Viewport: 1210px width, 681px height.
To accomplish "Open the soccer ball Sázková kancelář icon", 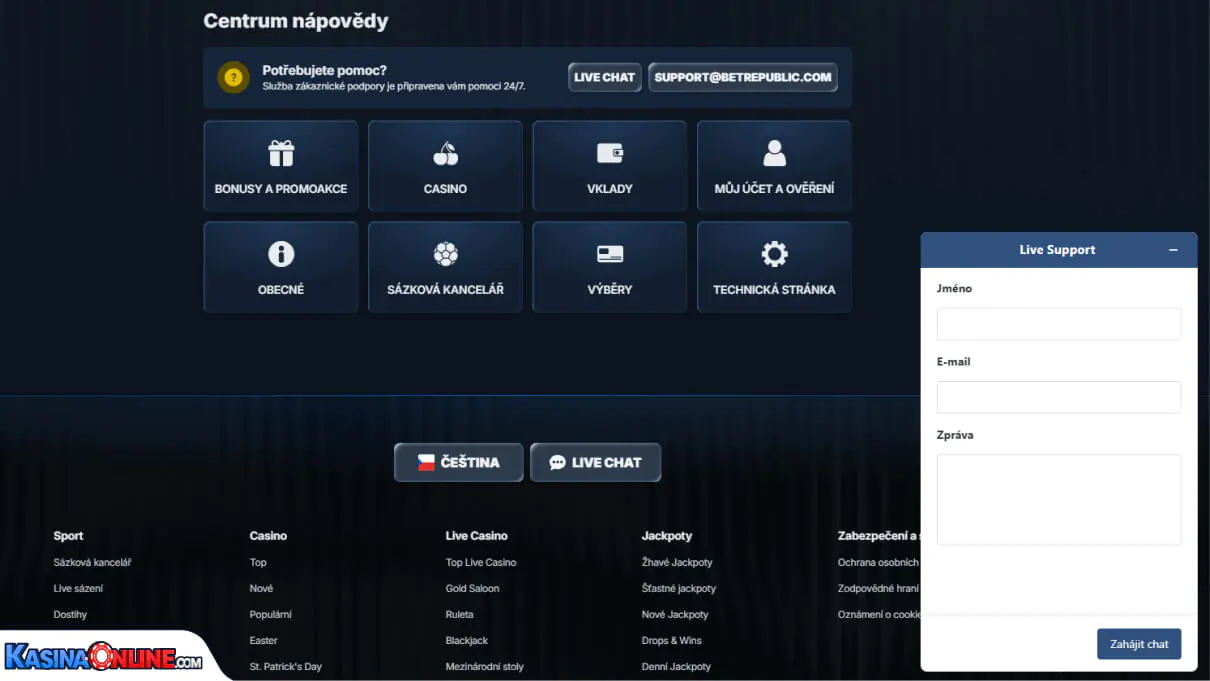I will tap(445, 254).
